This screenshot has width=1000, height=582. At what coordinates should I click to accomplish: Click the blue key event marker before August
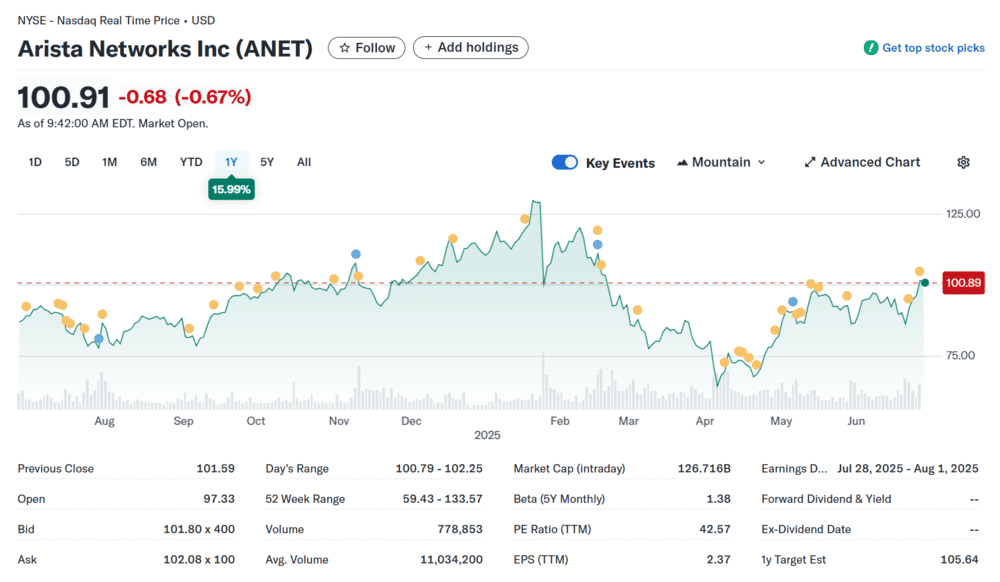[98, 338]
